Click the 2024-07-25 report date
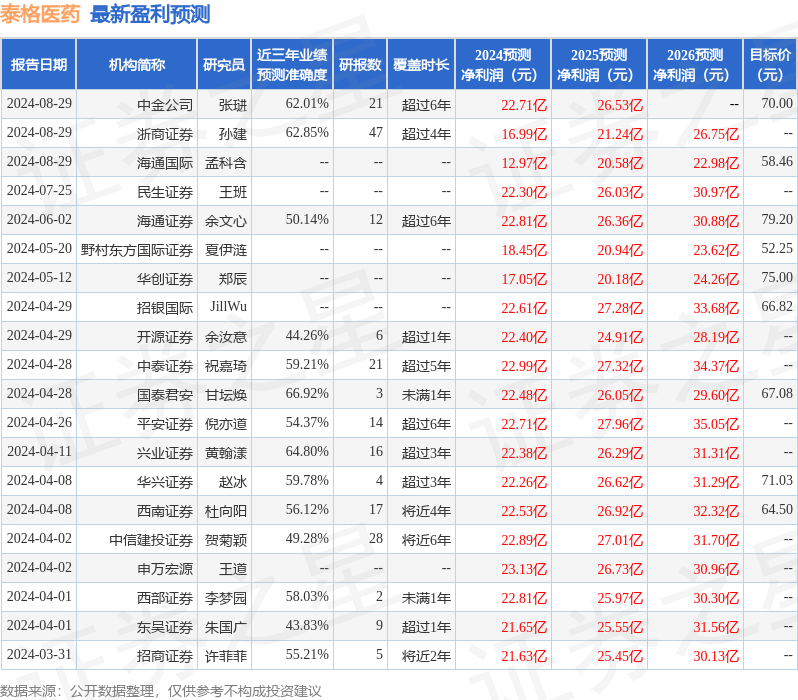This screenshot has width=798, height=700. pos(39,190)
